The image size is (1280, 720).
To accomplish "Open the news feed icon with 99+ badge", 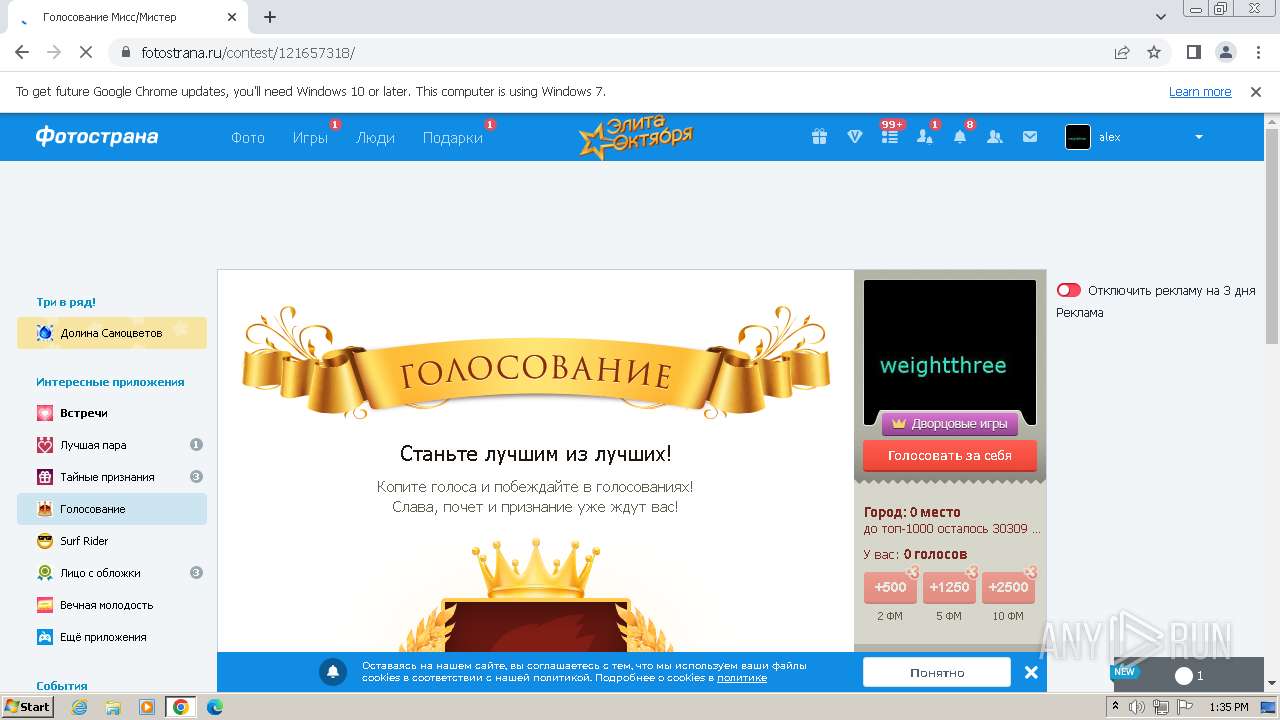I will click(890, 137).
